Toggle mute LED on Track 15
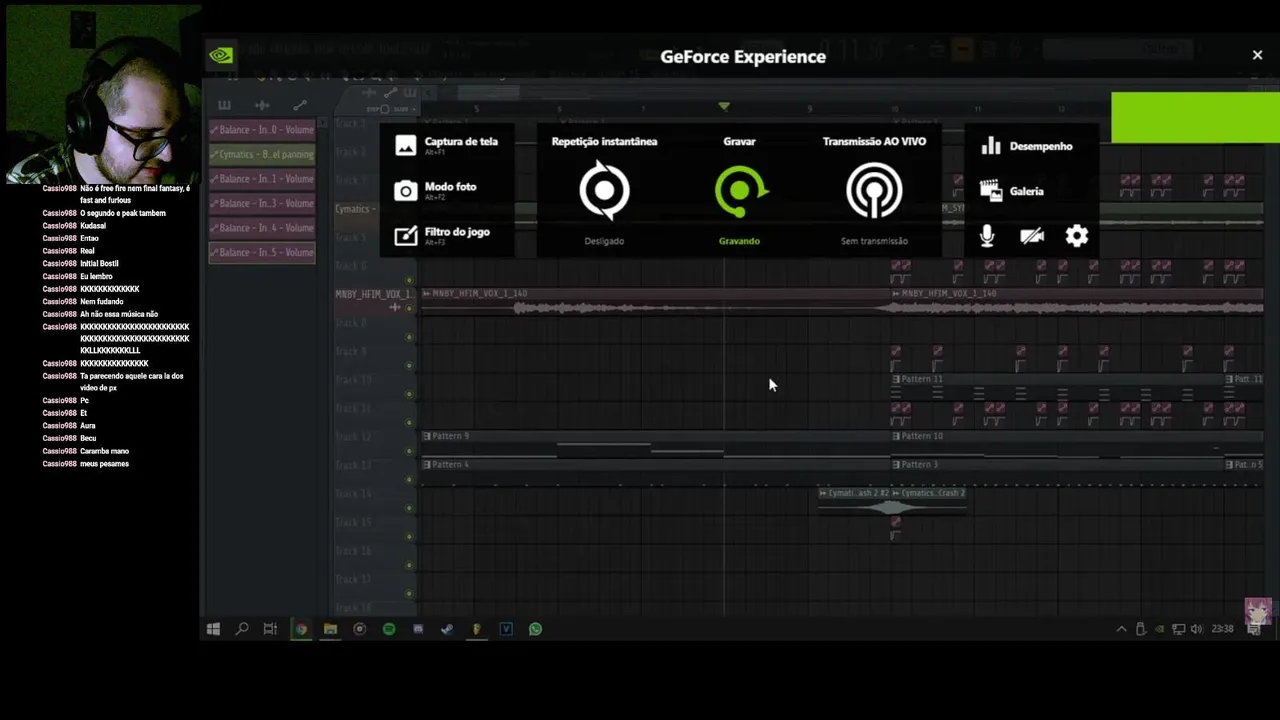Screen dimensions: 1280x720 tap(409, 536)
